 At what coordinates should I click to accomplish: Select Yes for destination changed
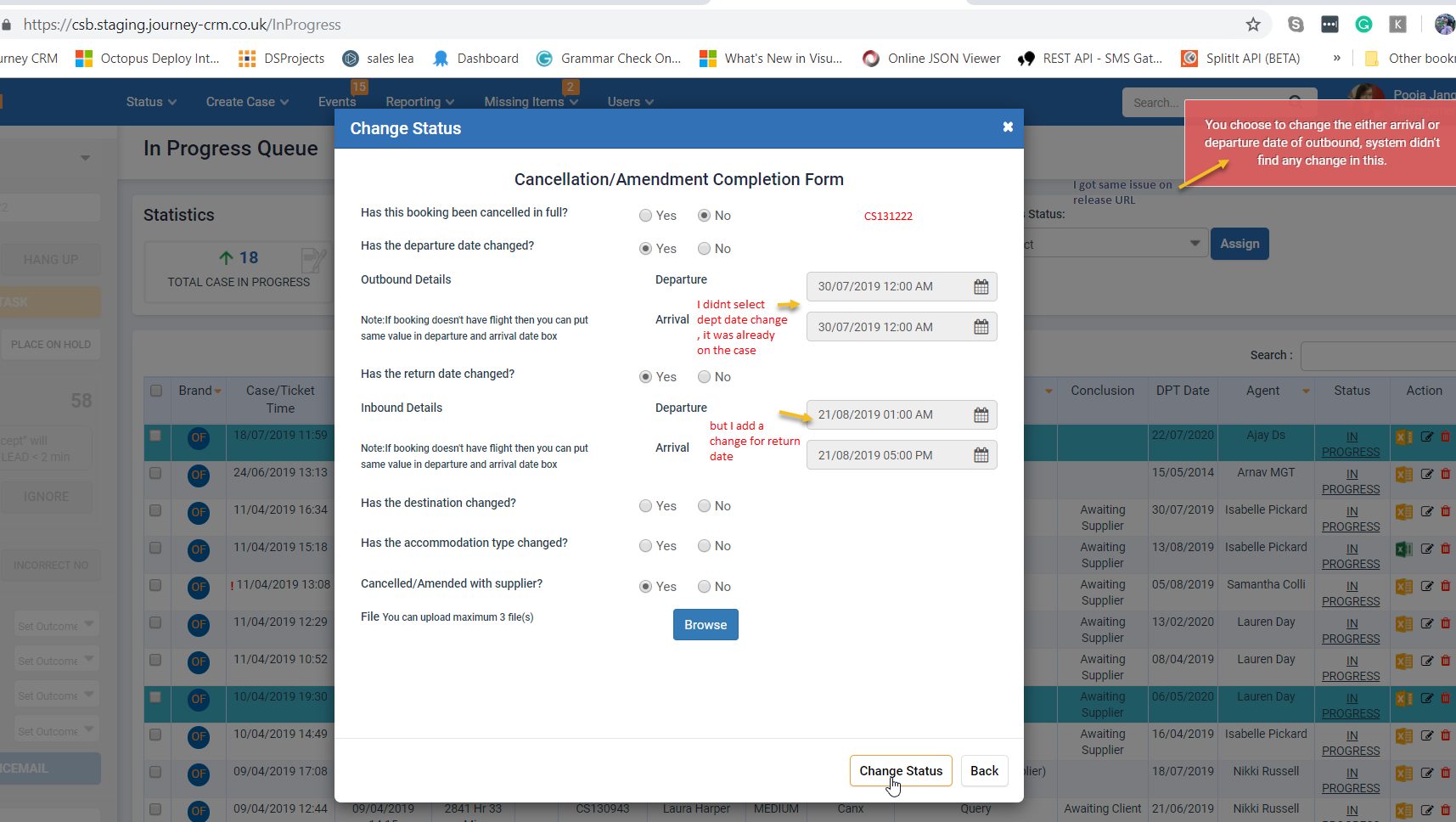[646, 506]
